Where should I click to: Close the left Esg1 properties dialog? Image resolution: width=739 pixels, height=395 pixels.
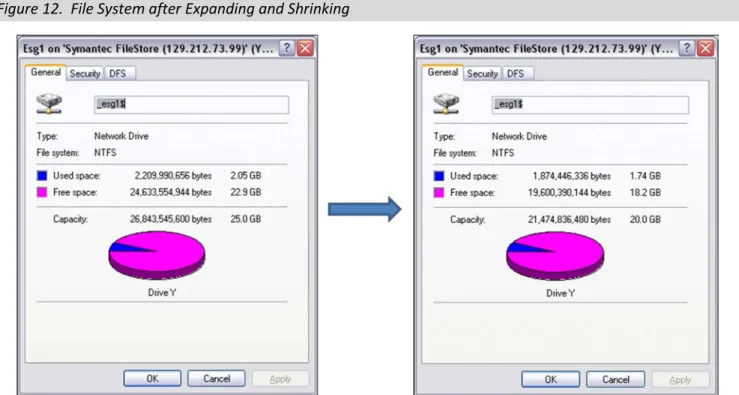coord(305,48)
